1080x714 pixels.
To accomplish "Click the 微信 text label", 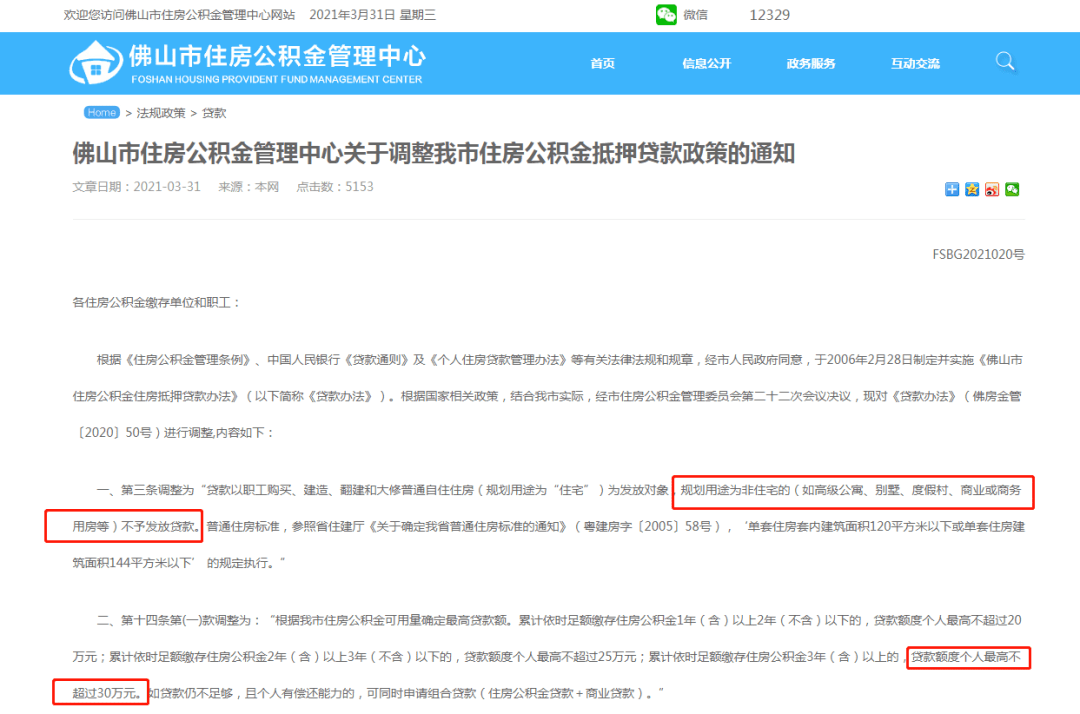I will [696, 14].
